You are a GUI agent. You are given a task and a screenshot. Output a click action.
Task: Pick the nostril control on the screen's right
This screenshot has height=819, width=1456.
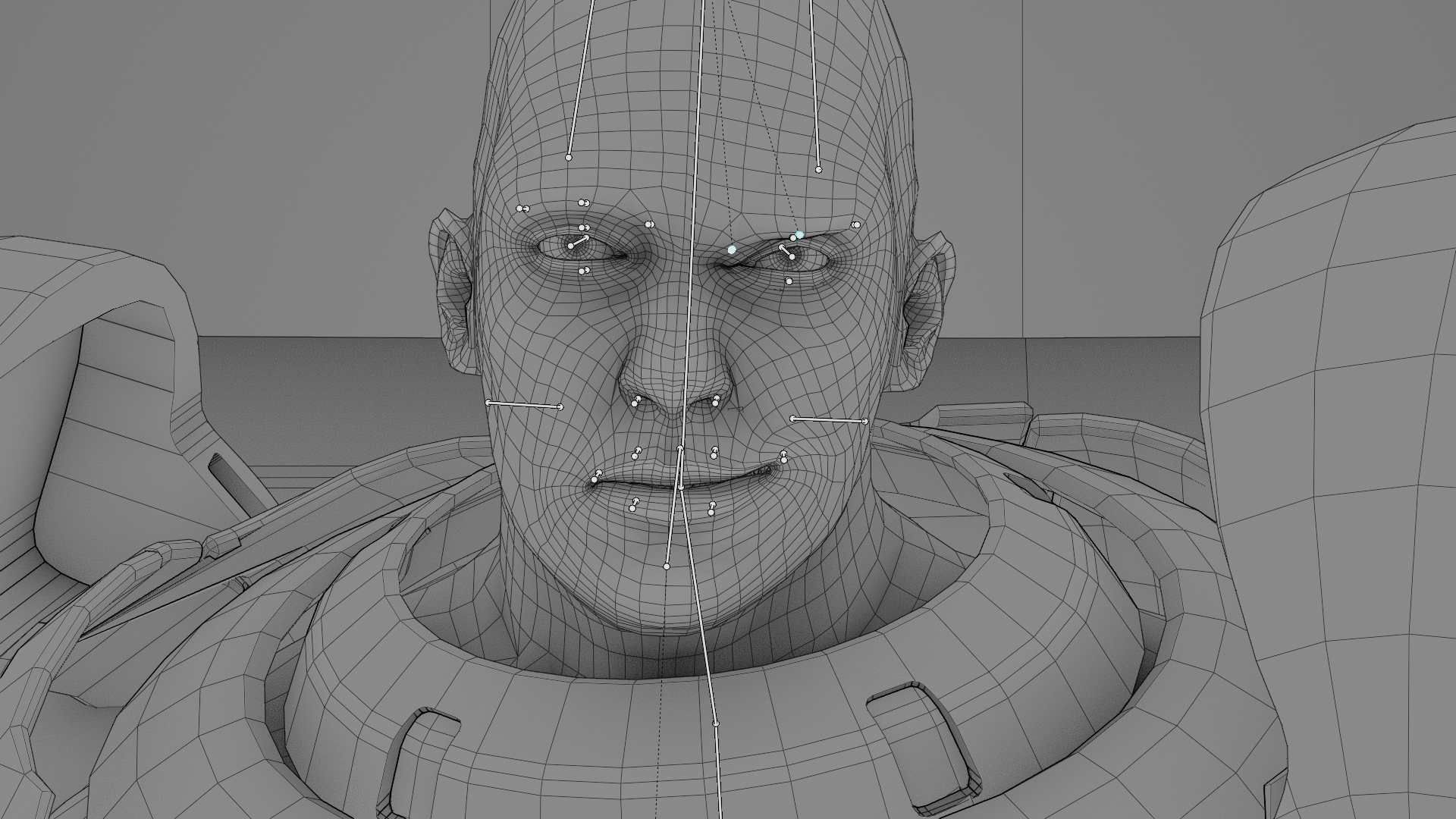(x=717, y=400)
